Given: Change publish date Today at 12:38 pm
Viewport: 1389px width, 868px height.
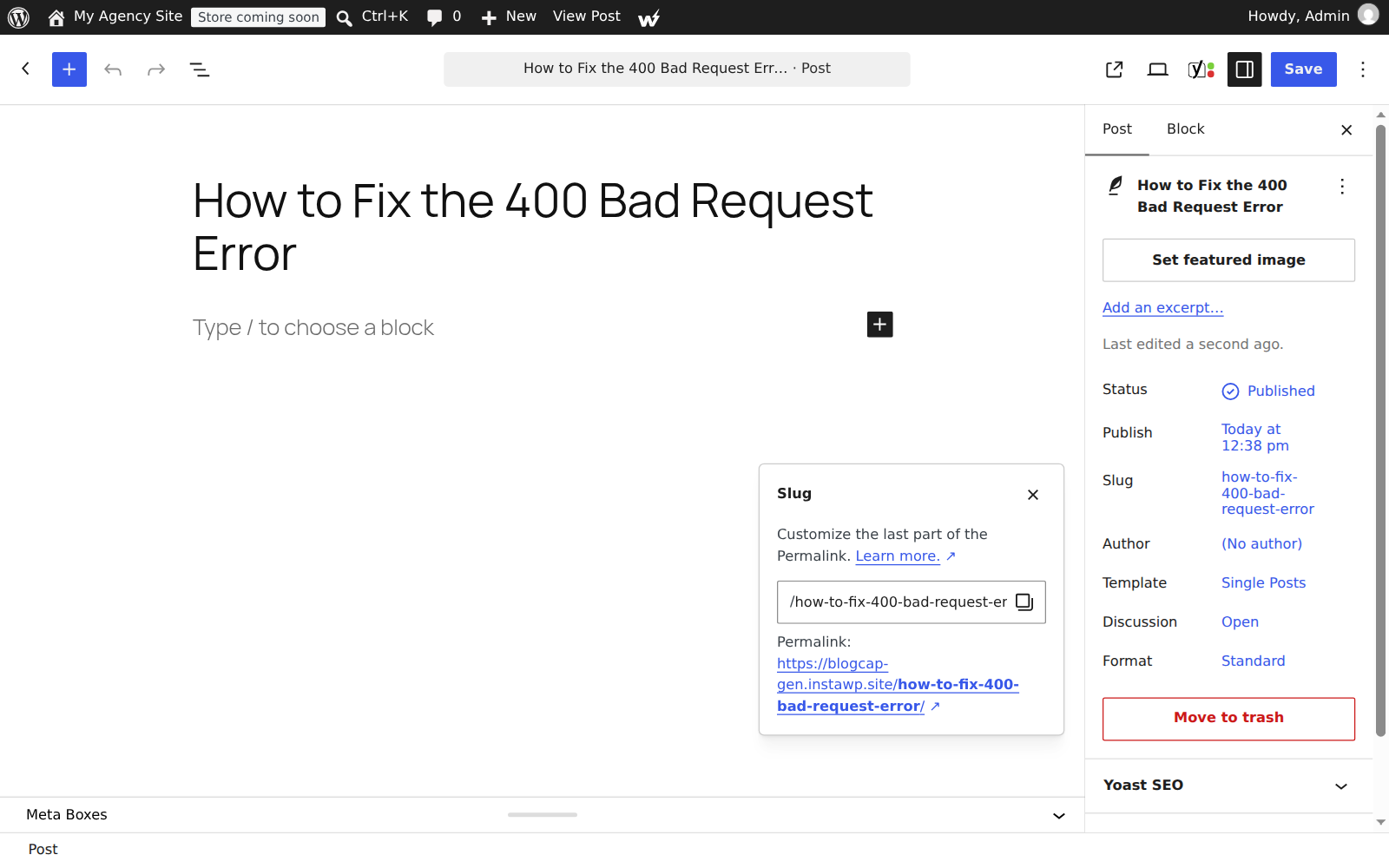Looking at the screenshot, I should coord(1254,437).
